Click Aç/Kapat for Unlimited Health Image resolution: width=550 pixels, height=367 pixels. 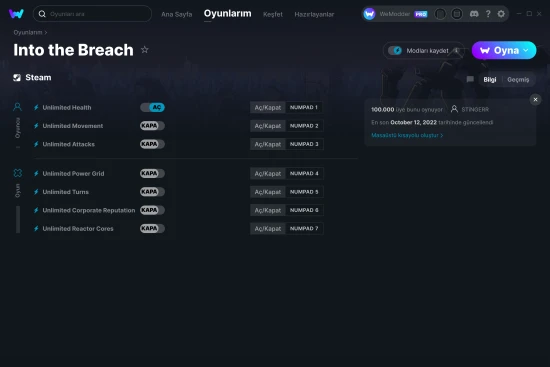268,107
